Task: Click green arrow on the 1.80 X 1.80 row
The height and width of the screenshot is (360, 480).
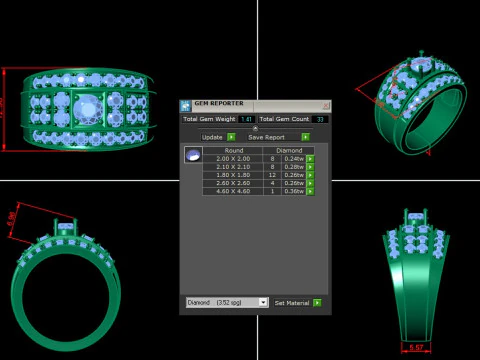Action: click(x=310, y=175)
